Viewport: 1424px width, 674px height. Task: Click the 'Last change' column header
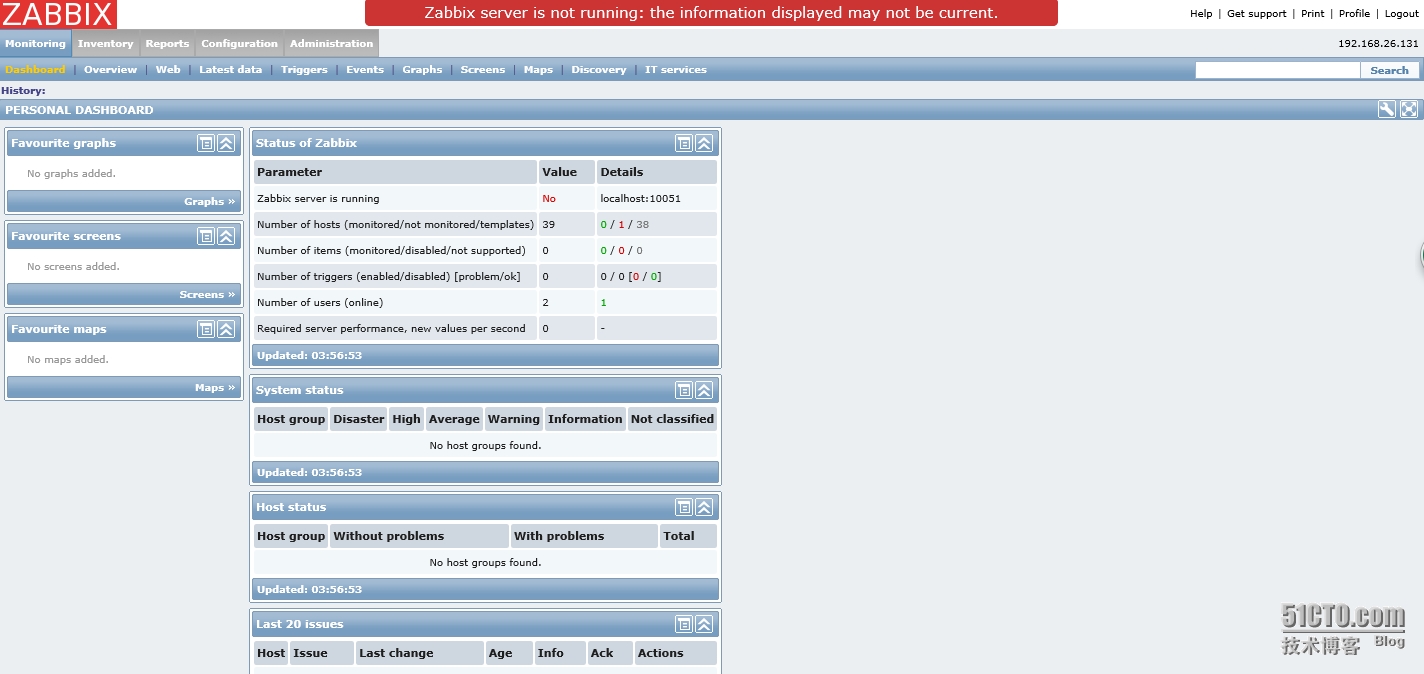(420, 653)
